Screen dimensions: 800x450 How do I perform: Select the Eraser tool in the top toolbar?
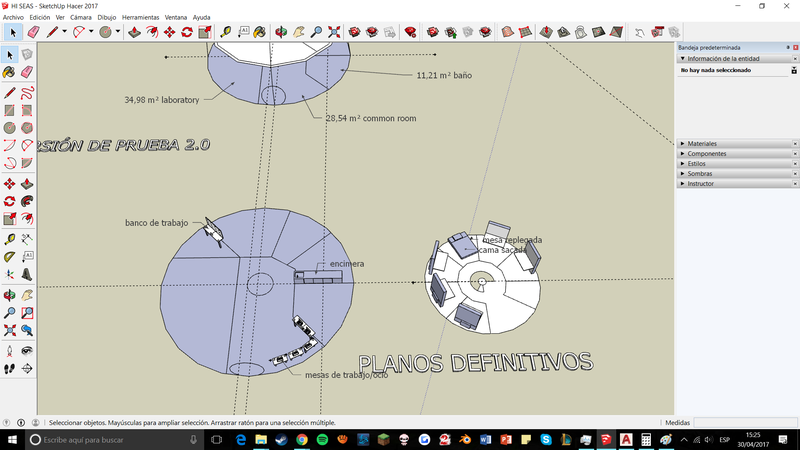[x=33, y=32]
